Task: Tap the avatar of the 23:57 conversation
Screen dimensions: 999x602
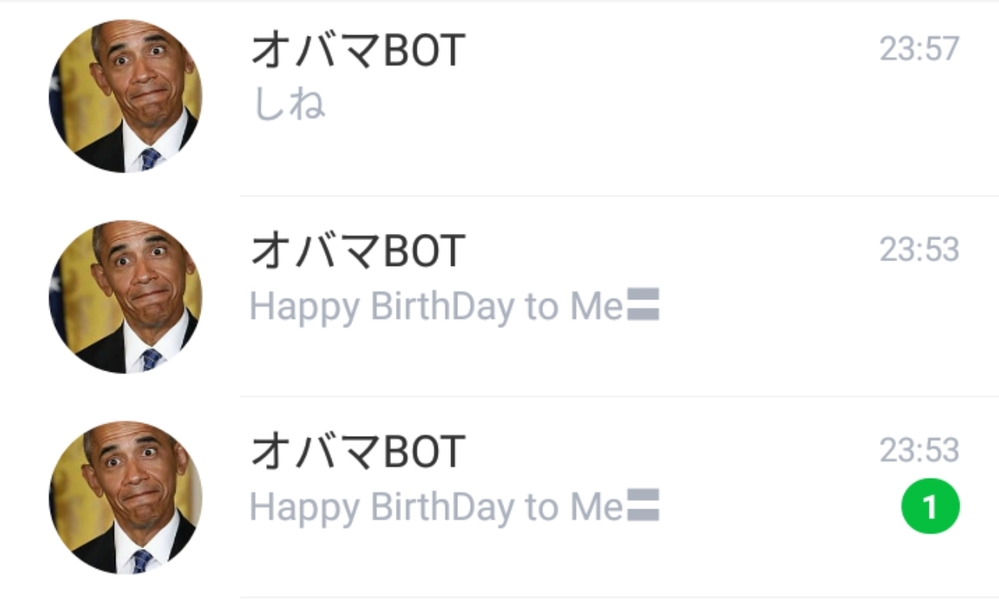Action: [125, 97]
